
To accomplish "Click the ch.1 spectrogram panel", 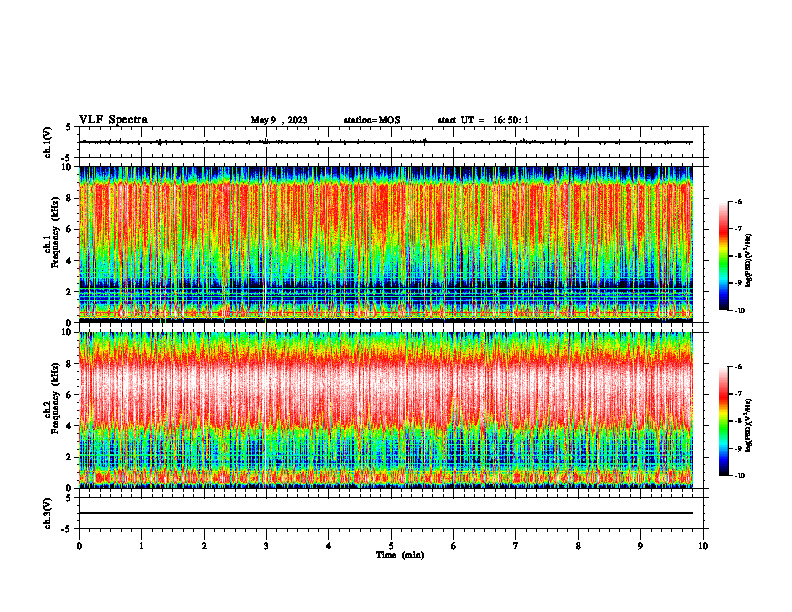I will (x=386, y=244).
